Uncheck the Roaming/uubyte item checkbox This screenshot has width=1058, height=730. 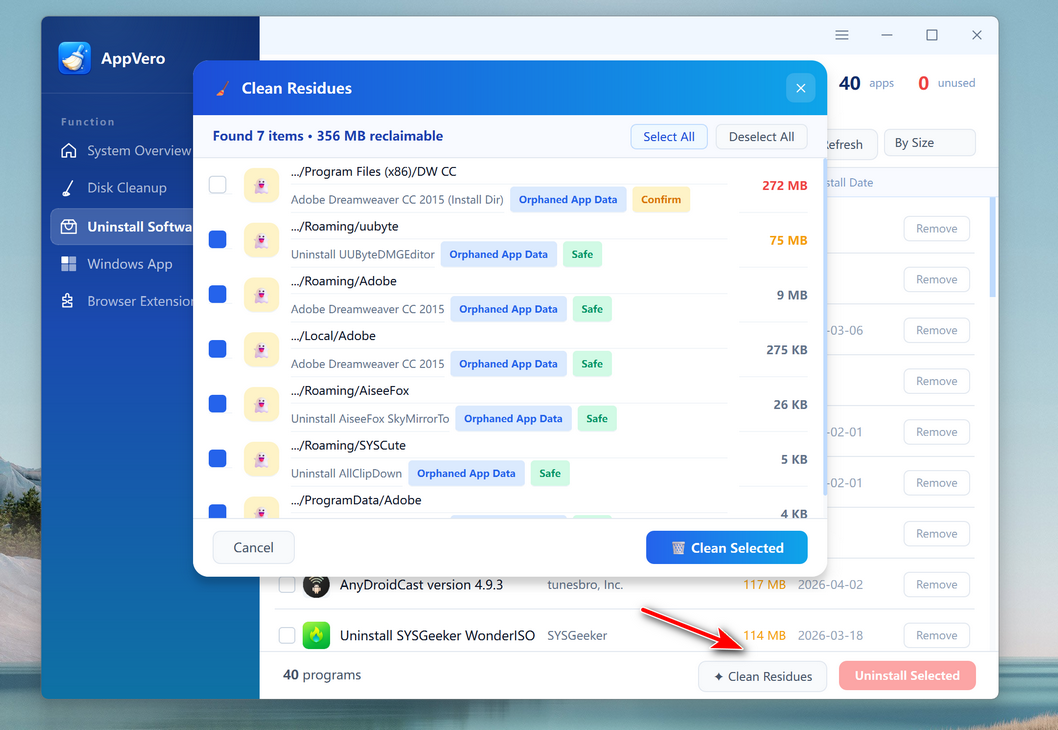point(217,240)
